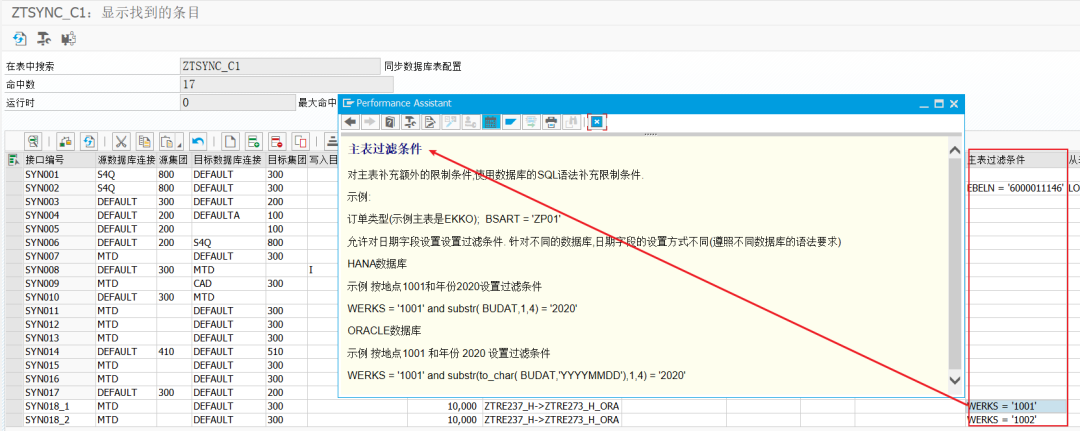The width and height of the screenshot is (1080, 431).
Task: Click the check entries icon in grid toolbar
Action: (66, 142)
